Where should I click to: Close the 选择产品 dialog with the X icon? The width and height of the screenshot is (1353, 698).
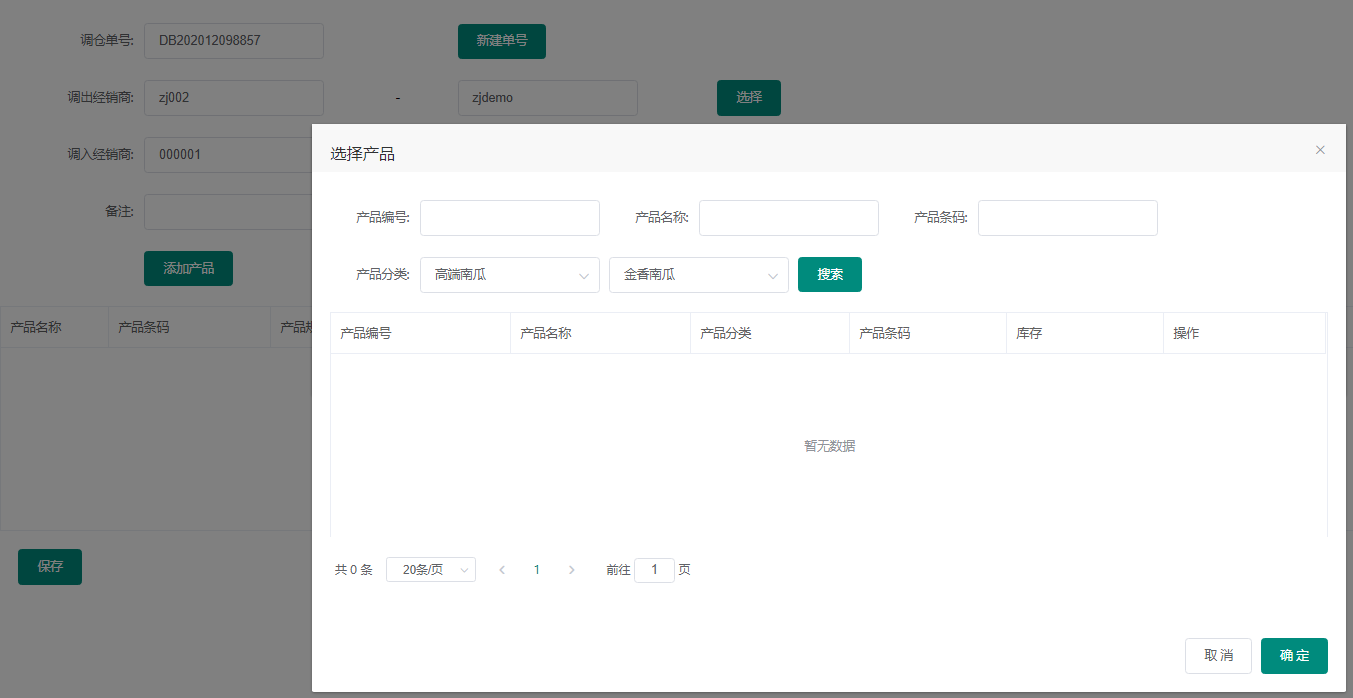pos(1320,150)
